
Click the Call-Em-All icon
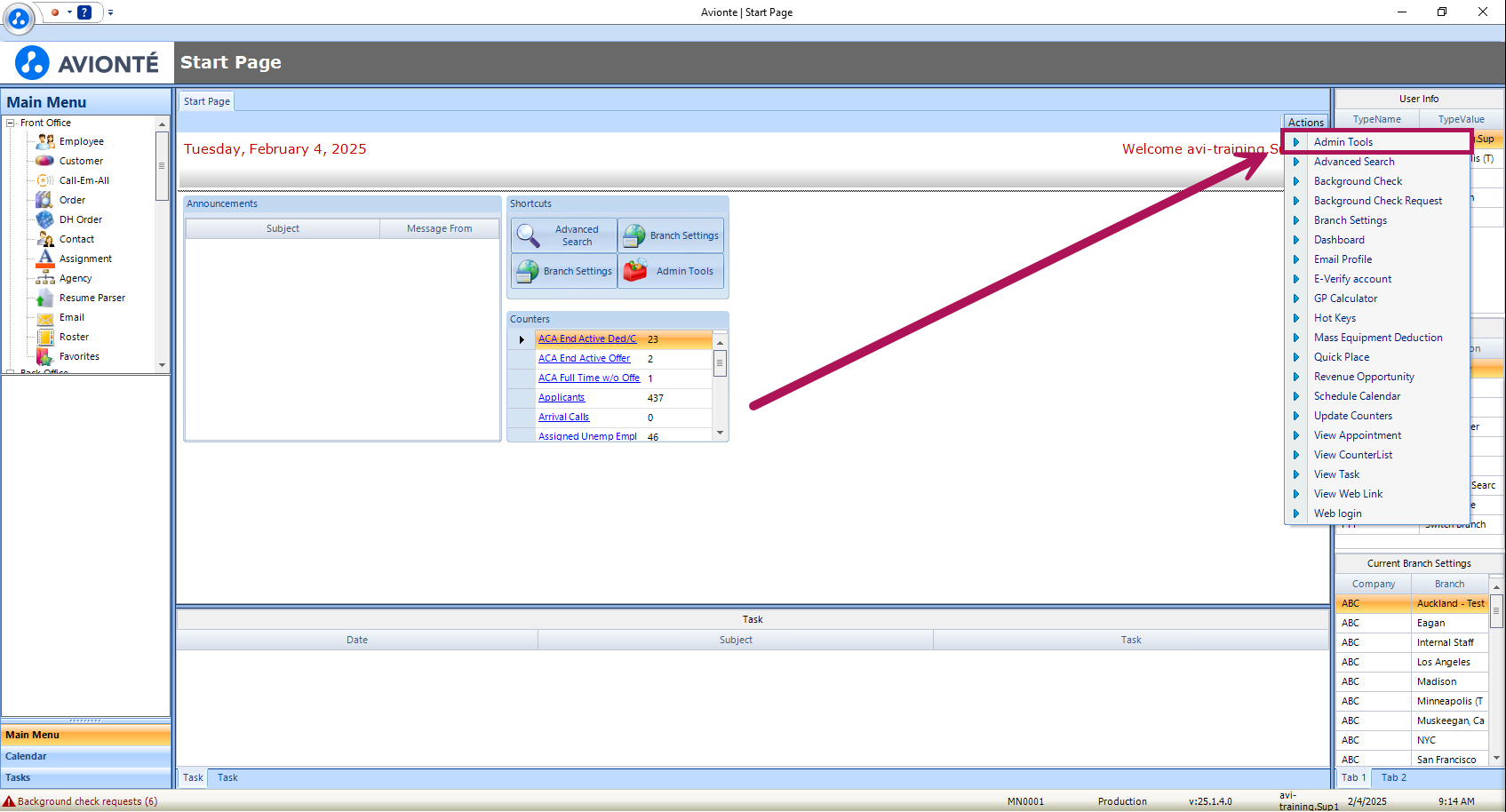click(x=45, y=180)
